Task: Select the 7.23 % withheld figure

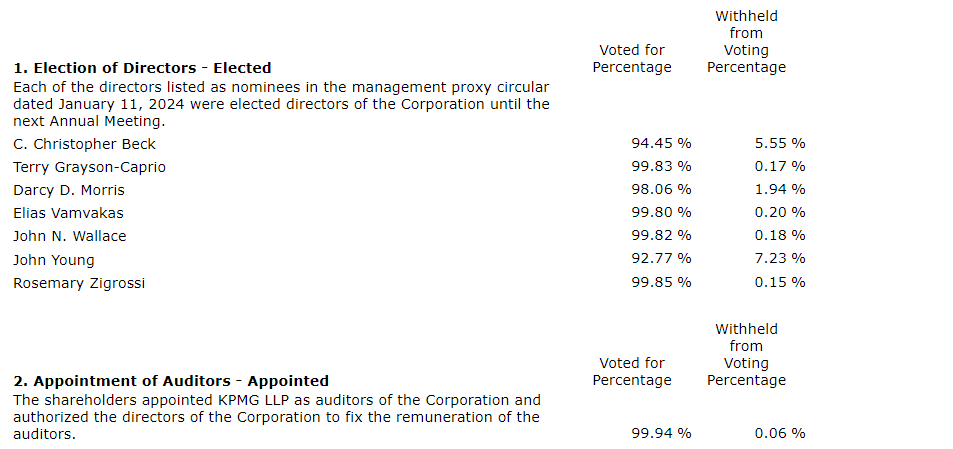Action: coord(780,259)
